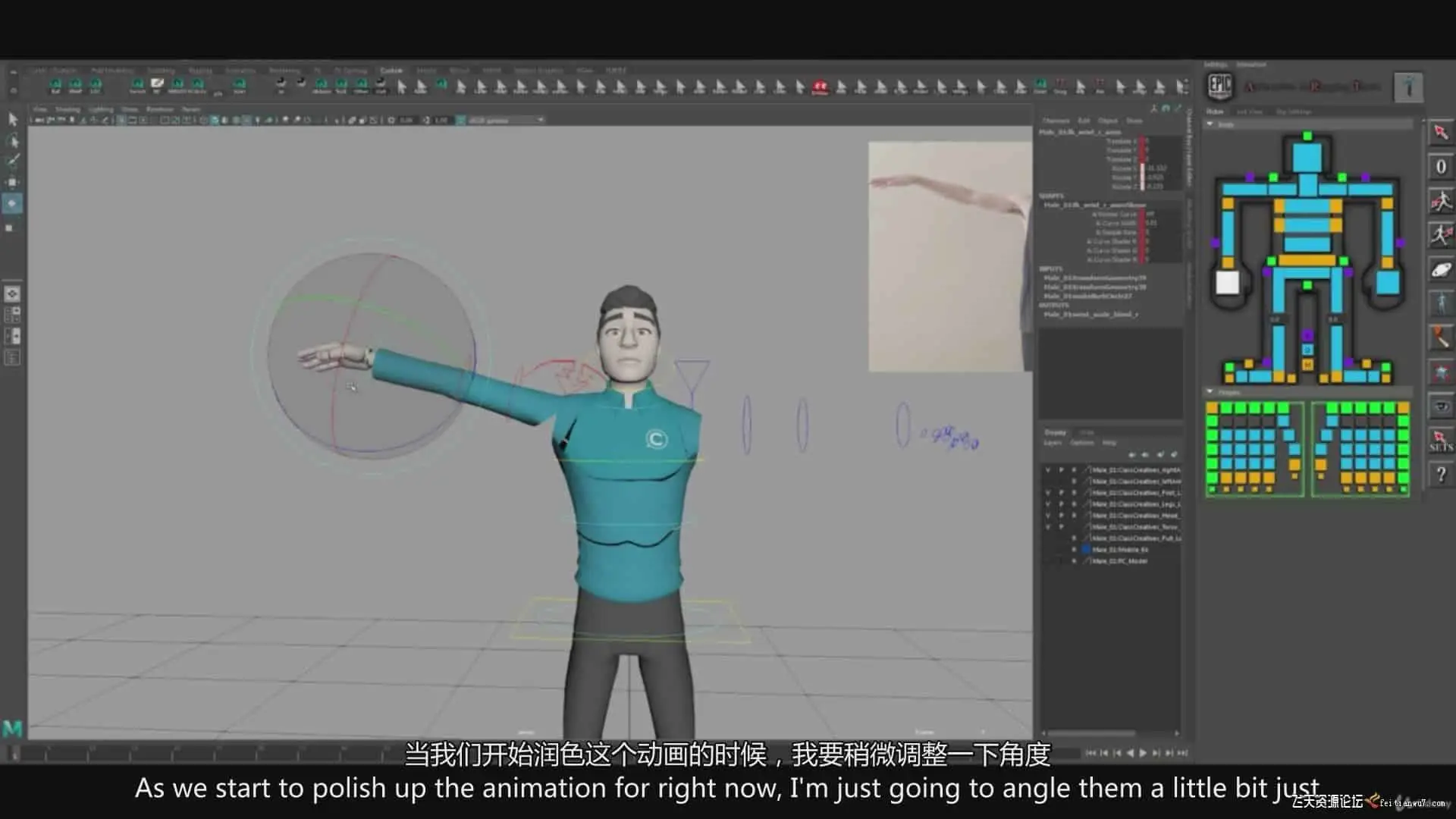Choose the Paint selection brush tool

(12, 161)
